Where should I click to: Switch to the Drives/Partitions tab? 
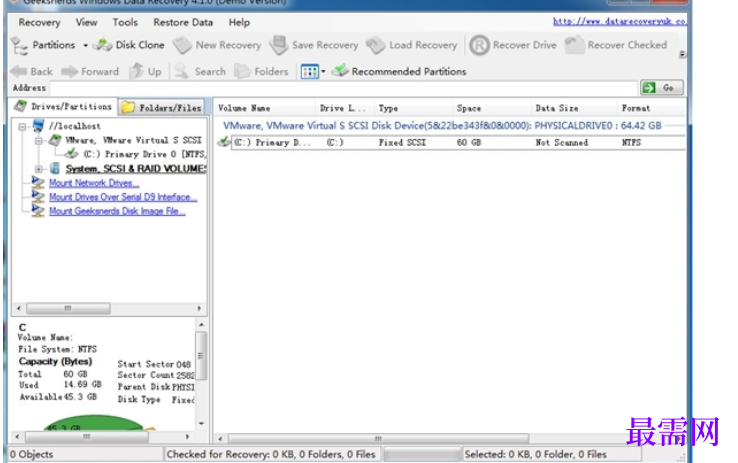pyautogui.click(x=63, y=106)
